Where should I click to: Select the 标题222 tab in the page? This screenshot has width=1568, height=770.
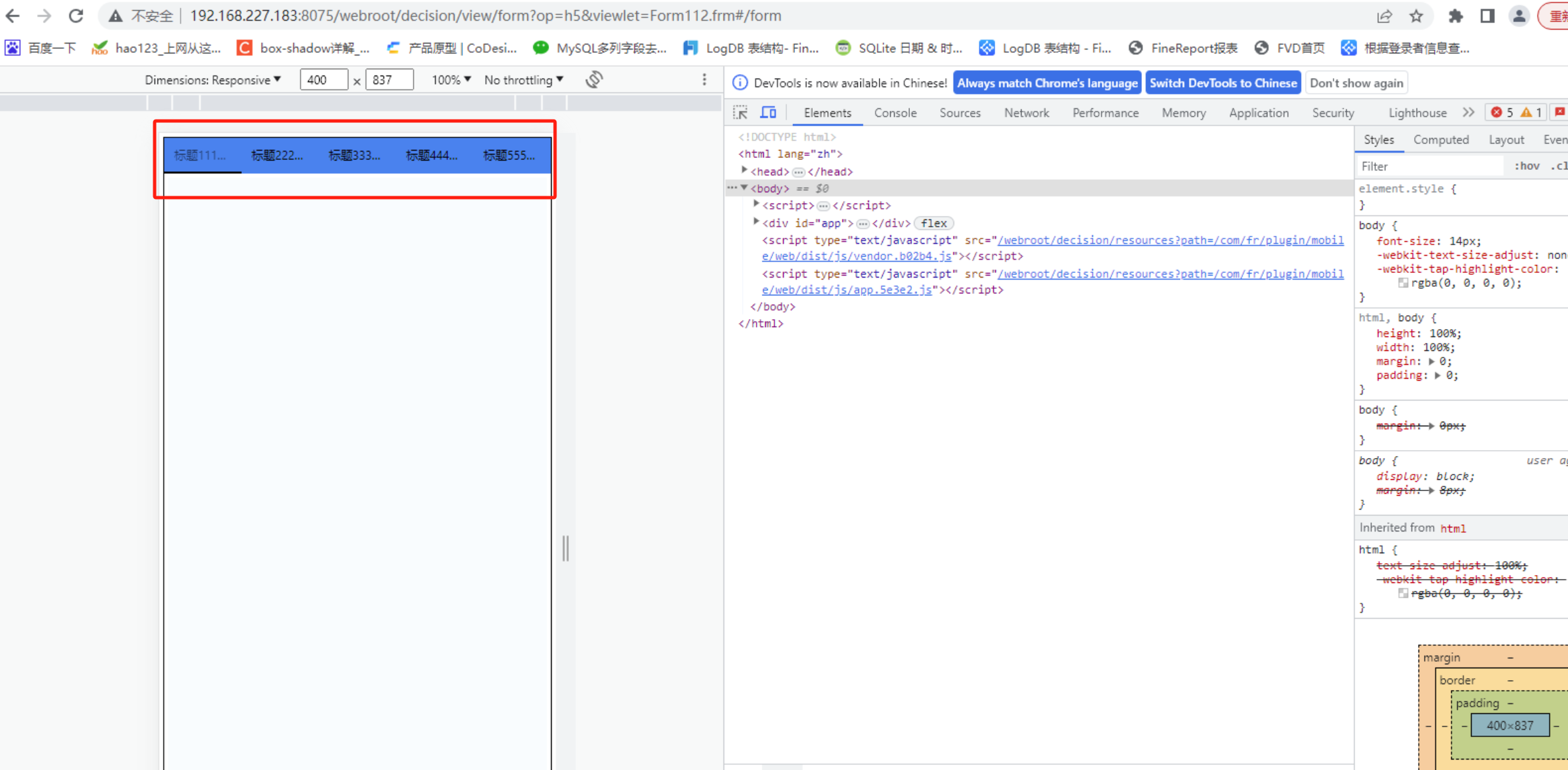tap(279, 155)
